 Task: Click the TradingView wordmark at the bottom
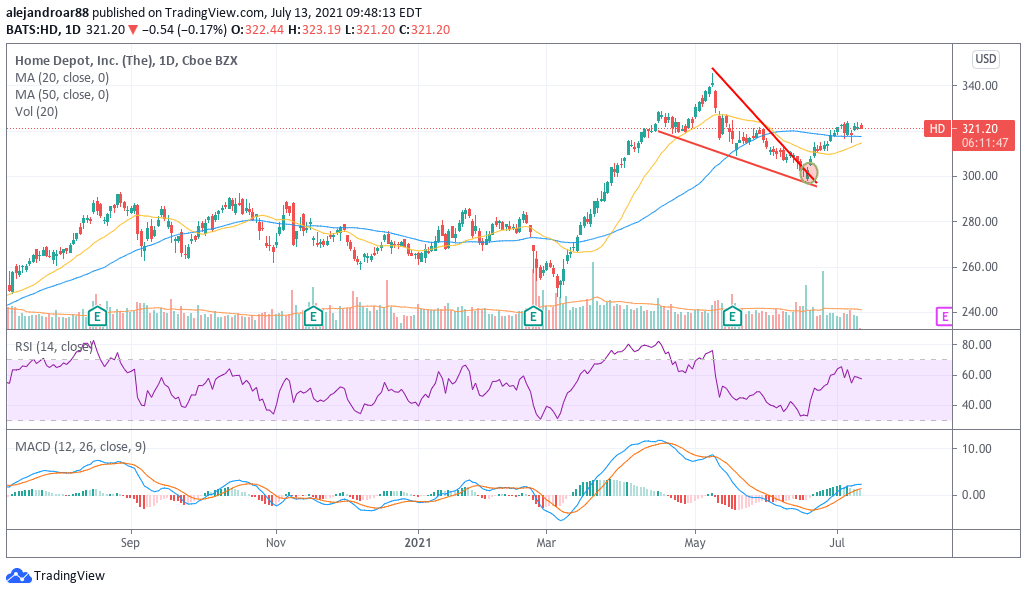(x=69, y=576)
